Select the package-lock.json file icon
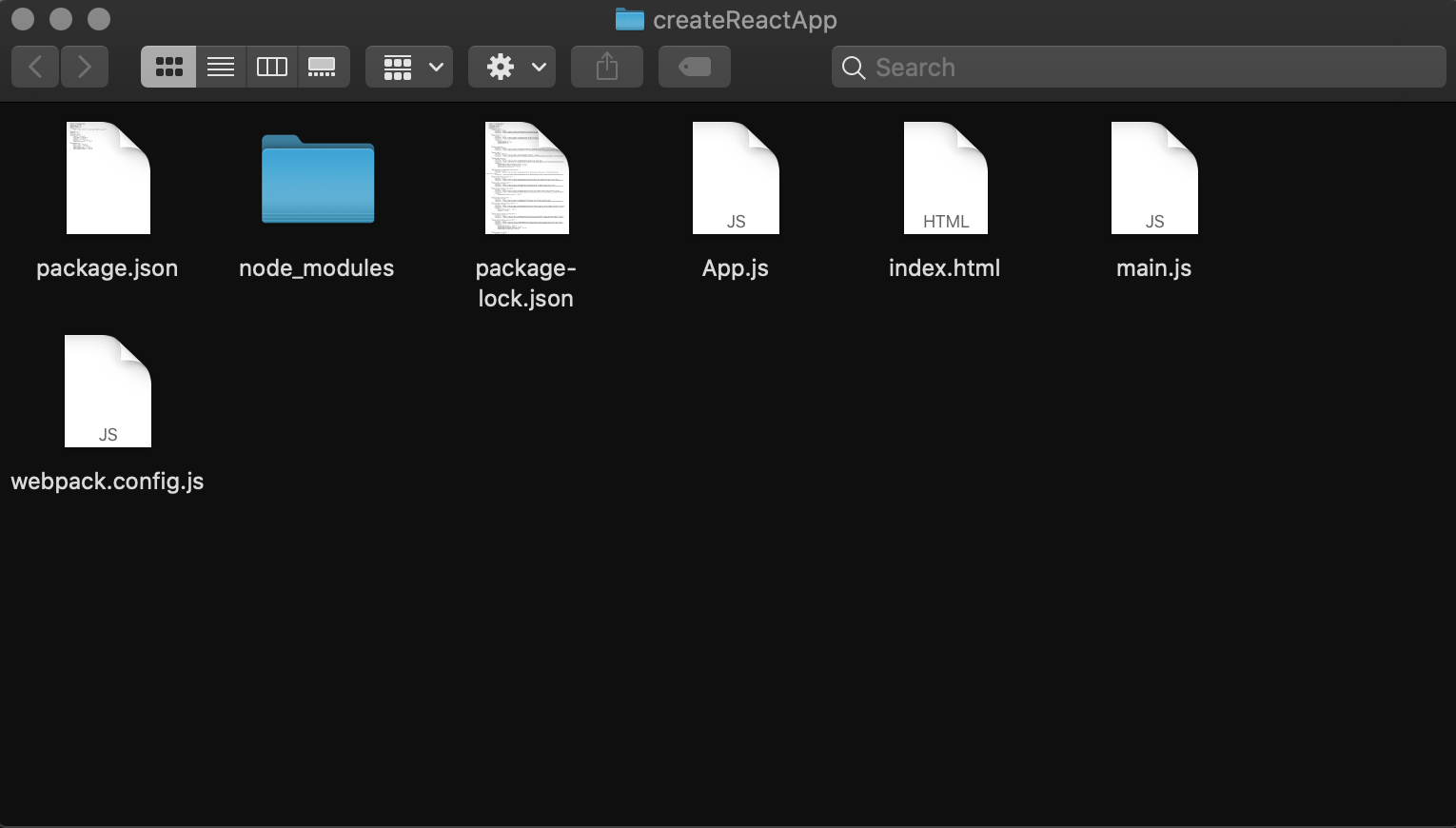Image resolution: width=1456 pixels, height=828 pixels. point(526,178)
